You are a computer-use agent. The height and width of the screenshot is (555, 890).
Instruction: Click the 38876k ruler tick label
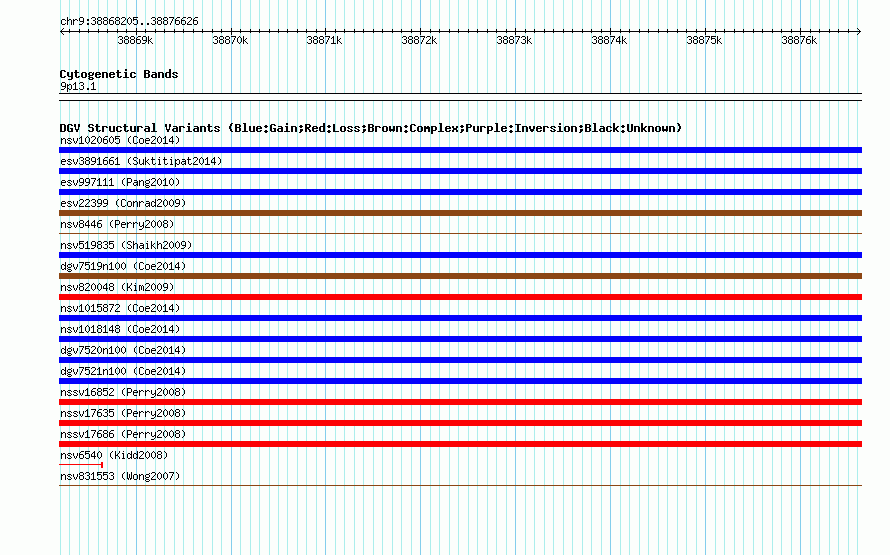[799, 41]
